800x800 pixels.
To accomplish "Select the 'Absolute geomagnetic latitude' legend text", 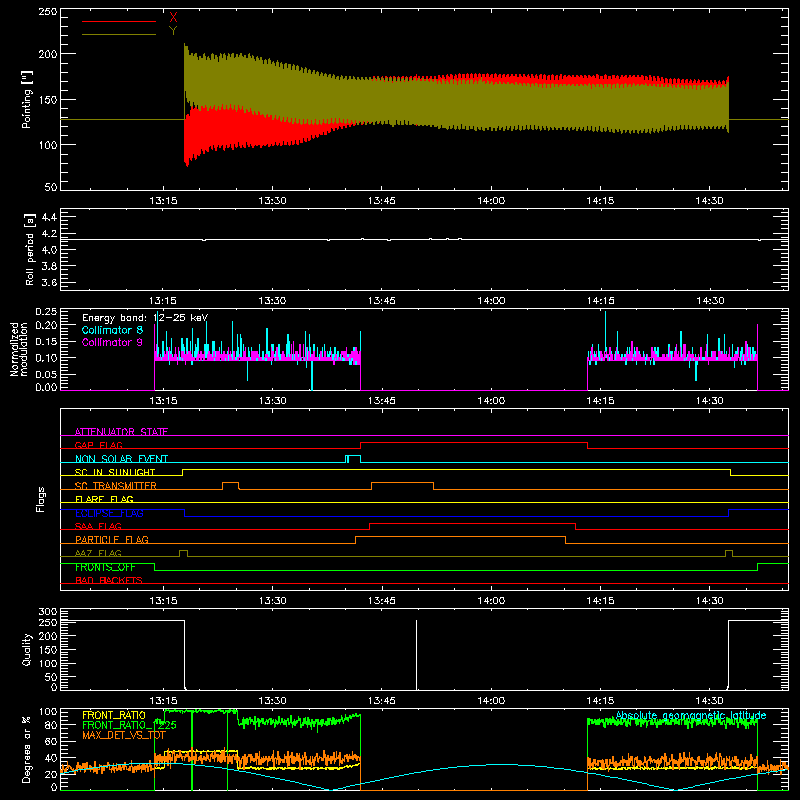I will point(691,715).
